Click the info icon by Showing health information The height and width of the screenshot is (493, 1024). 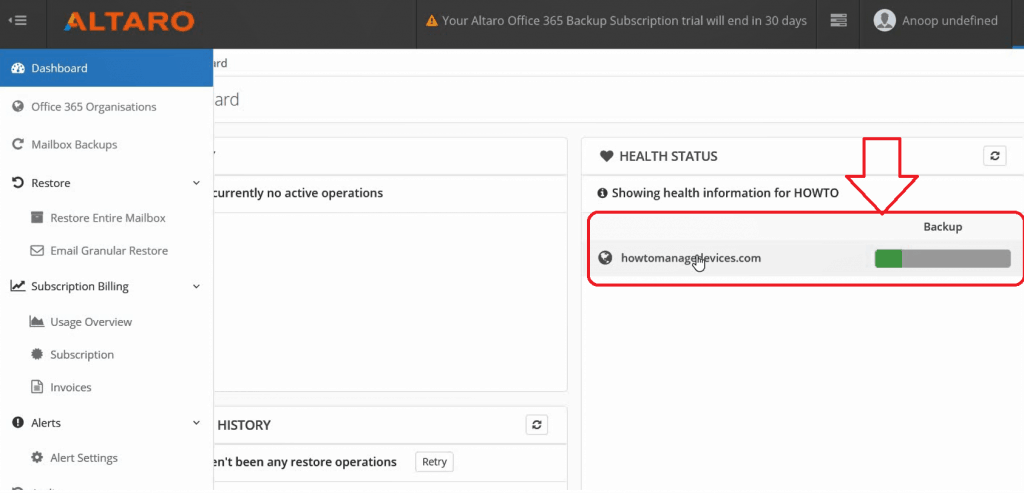click(x=603, y=193)
